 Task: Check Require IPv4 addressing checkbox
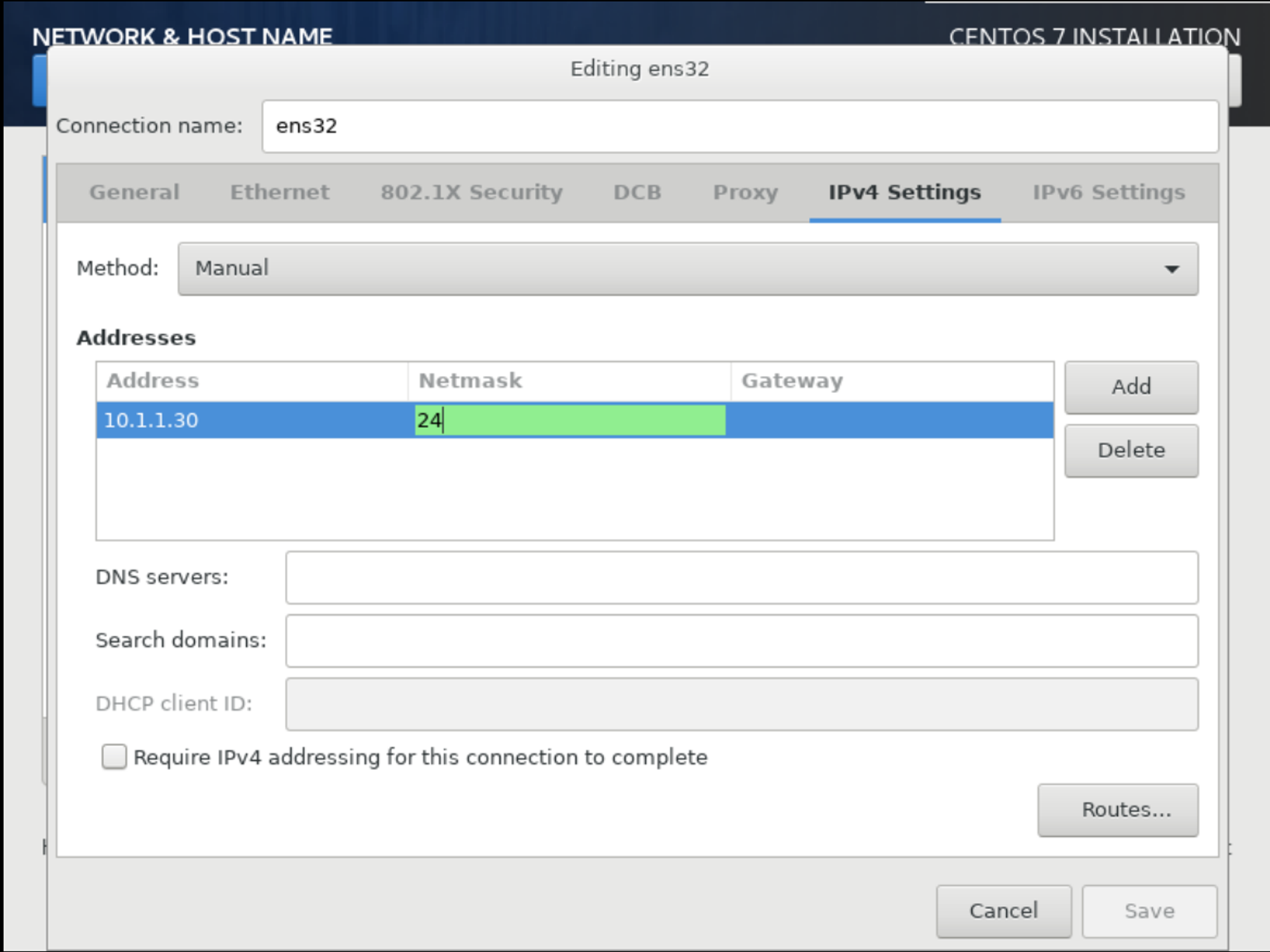pos(114,757)
